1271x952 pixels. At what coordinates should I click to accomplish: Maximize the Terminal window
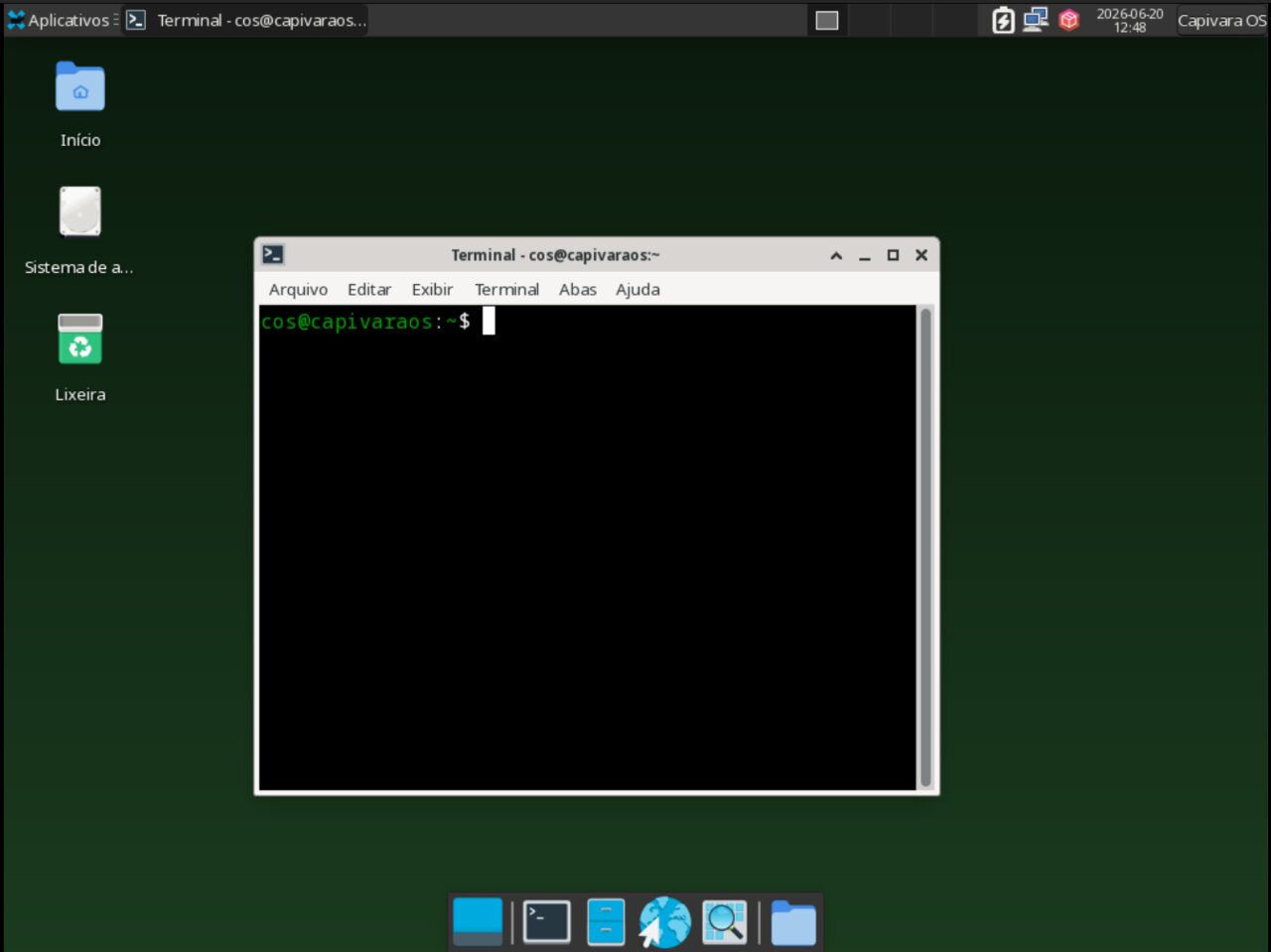pos(893,255)
